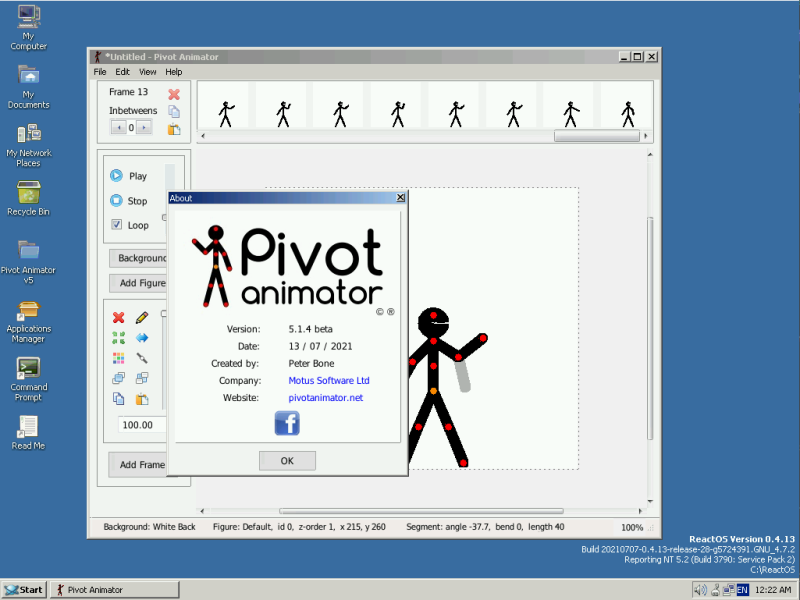Paste frame icon under Inbetweens copy icon
The height and width of the screenshot is (600, 800).
(x=174, y=129)
